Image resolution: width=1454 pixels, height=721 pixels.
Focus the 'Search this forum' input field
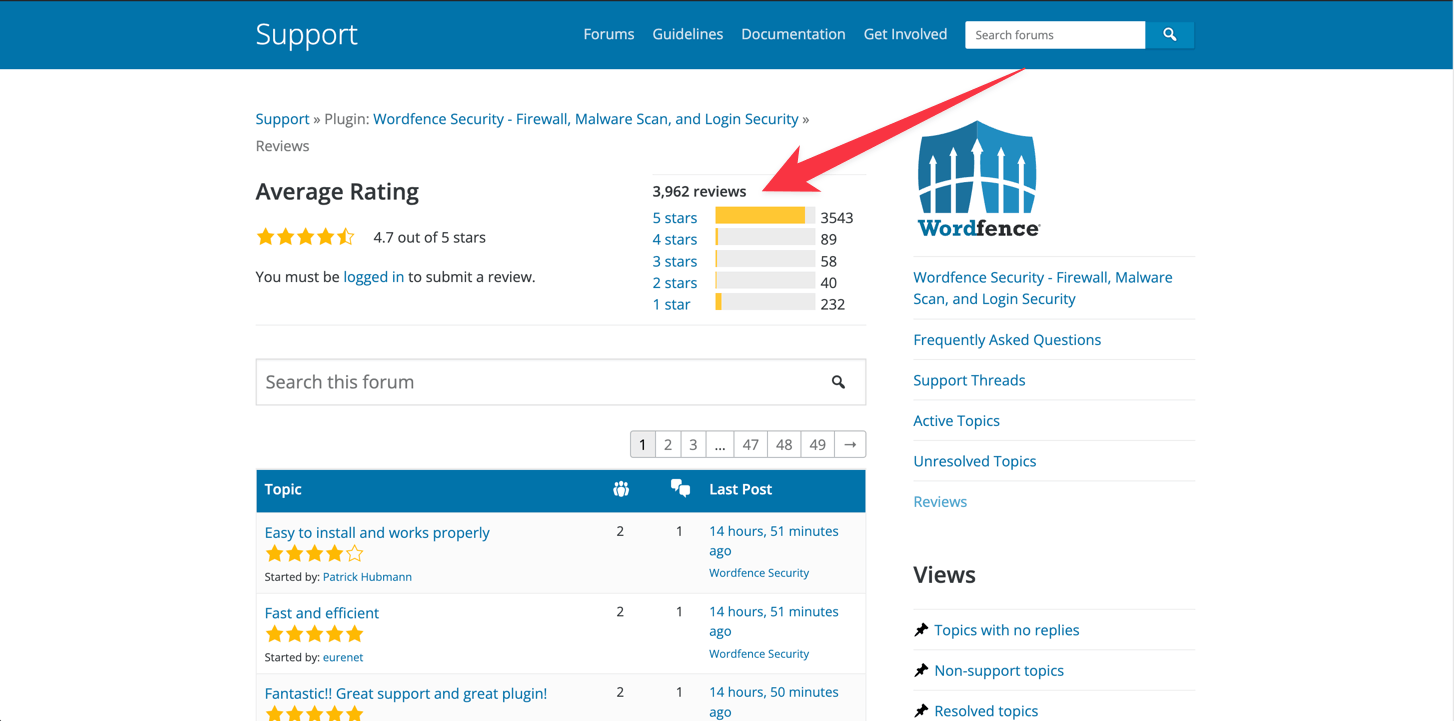point(540,382)
